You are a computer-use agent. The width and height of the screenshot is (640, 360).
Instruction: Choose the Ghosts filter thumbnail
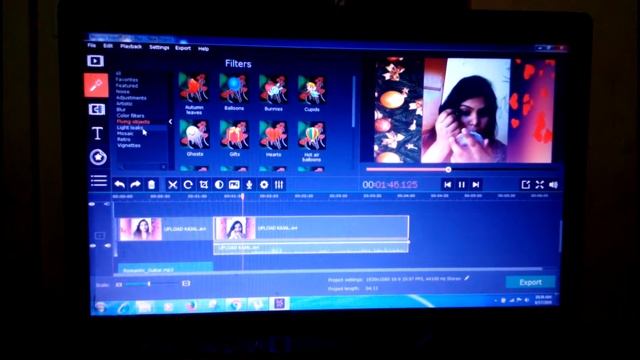pyautogui.click(x=195, y=134)
